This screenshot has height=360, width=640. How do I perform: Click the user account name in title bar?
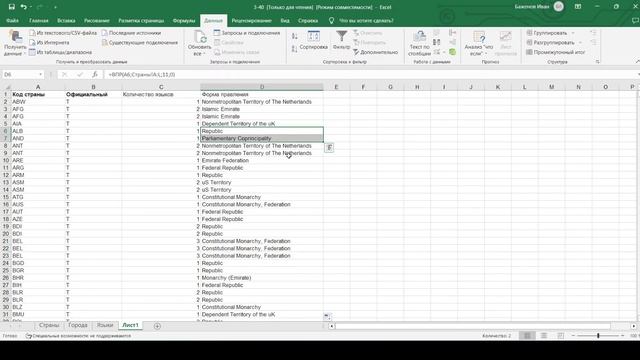pyautogui.click(x=532, y=7)
